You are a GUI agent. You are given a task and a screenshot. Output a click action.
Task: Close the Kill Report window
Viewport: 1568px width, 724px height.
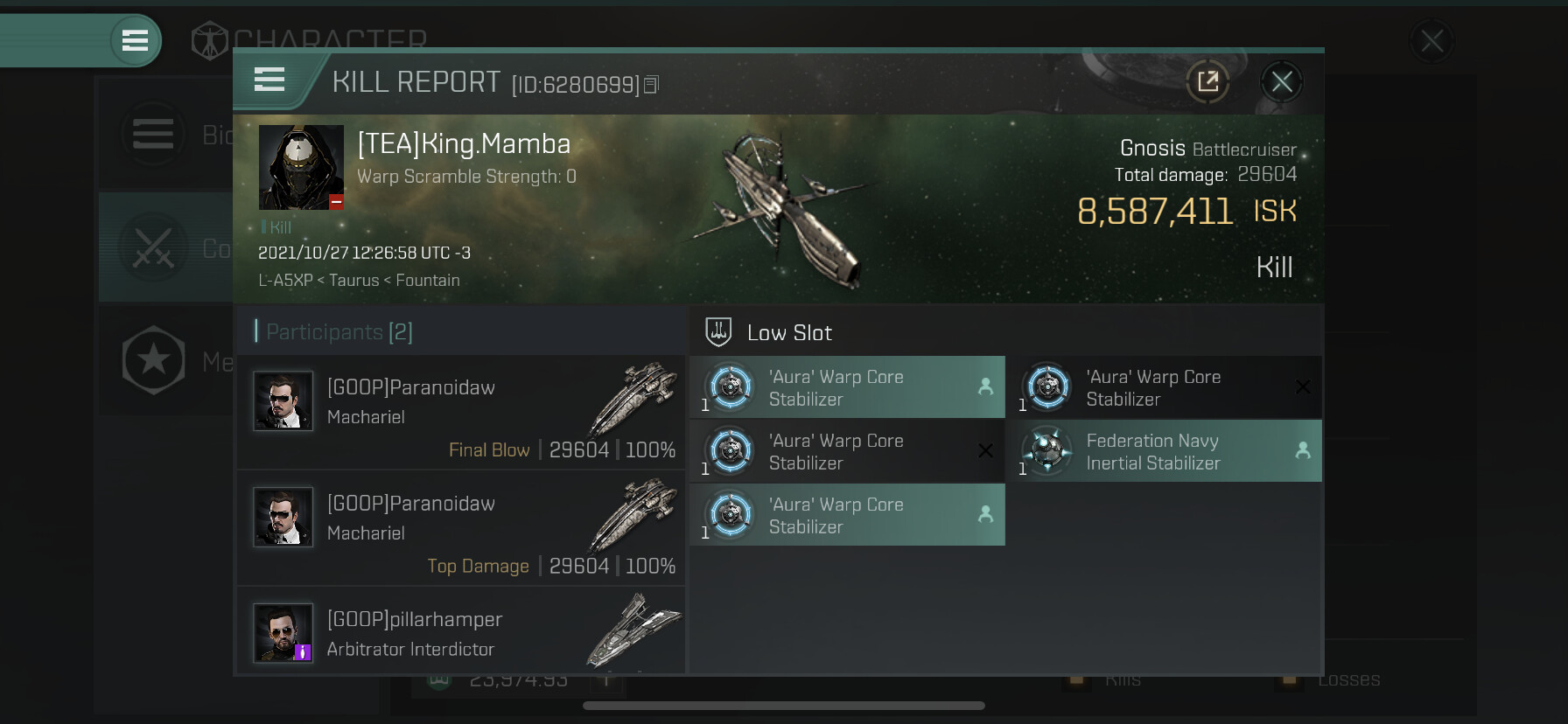(1282, 82)
